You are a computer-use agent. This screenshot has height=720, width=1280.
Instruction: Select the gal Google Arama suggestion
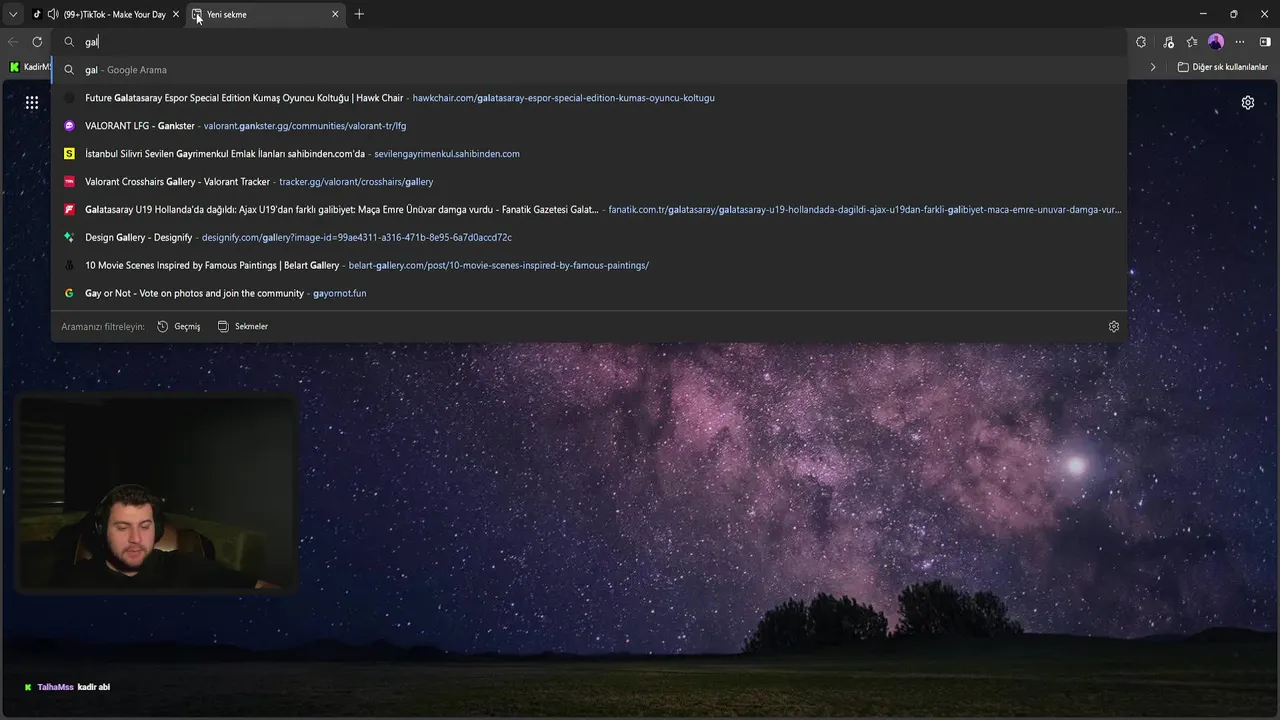click(589, 70)
